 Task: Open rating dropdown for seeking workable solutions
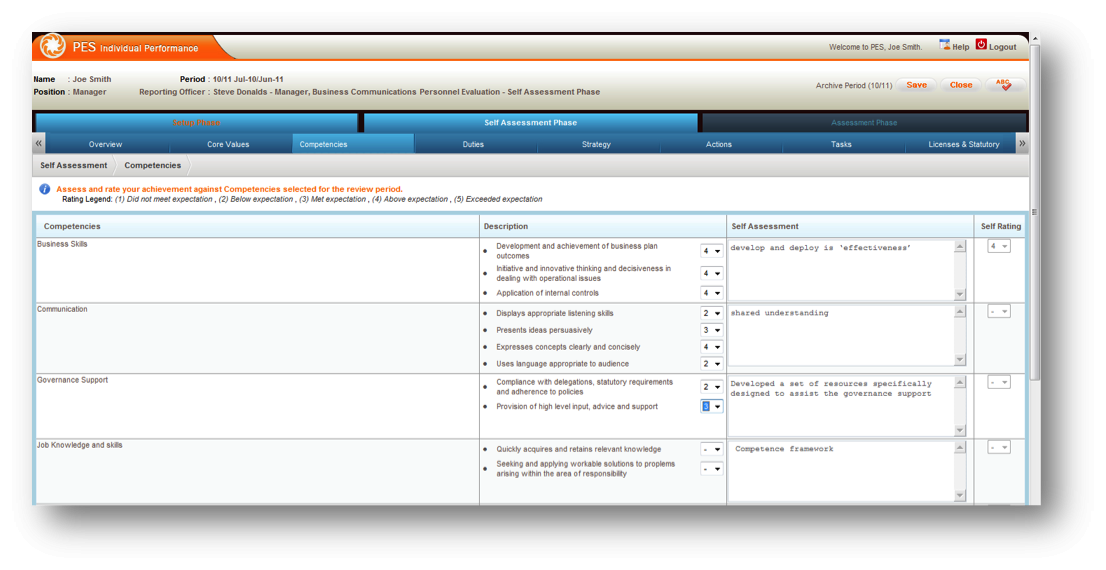tap(711, 469)
